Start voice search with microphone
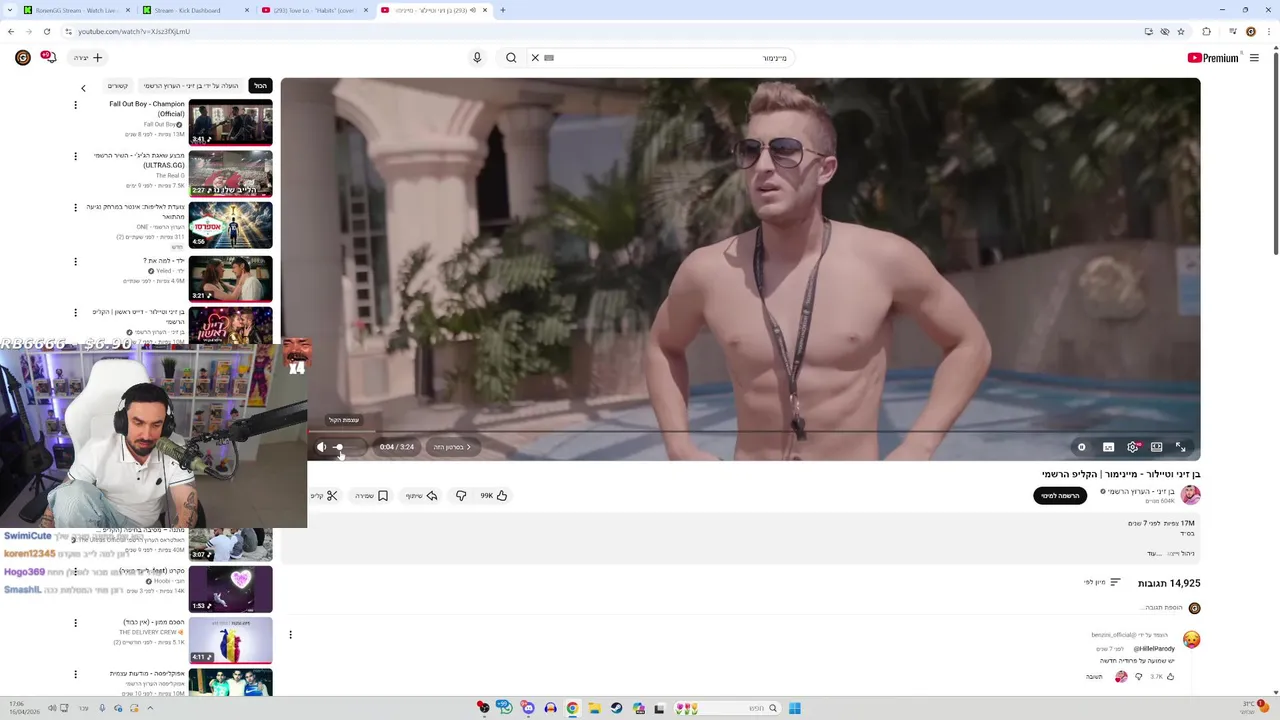The width and height of the screenshot is (1280, 720). [477, 58]
